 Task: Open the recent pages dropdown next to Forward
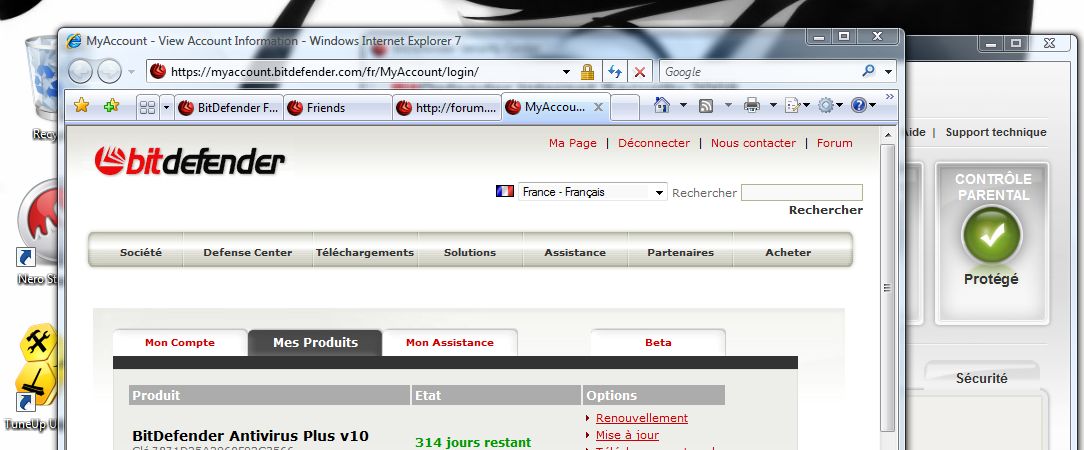pyautogui.click(x=131, y=72)
